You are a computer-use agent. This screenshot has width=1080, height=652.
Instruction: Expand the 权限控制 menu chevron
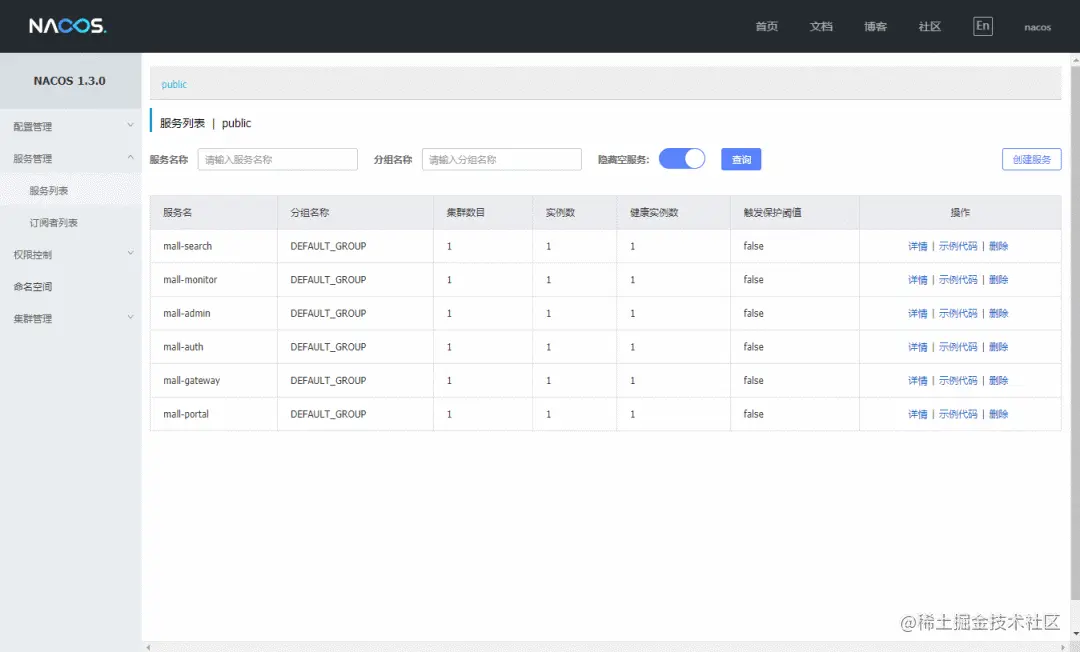click(x=130, y=253)
